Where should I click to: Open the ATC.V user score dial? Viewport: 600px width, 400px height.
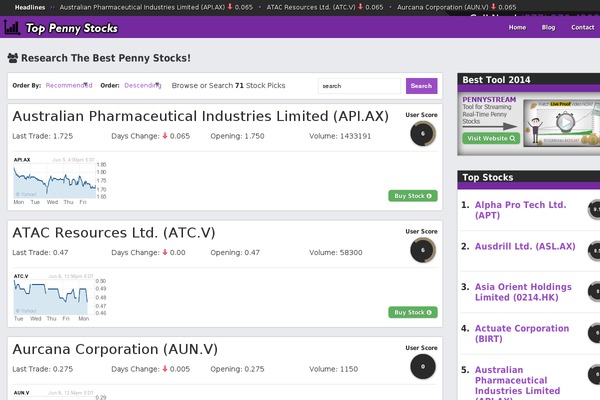[423, 250]
